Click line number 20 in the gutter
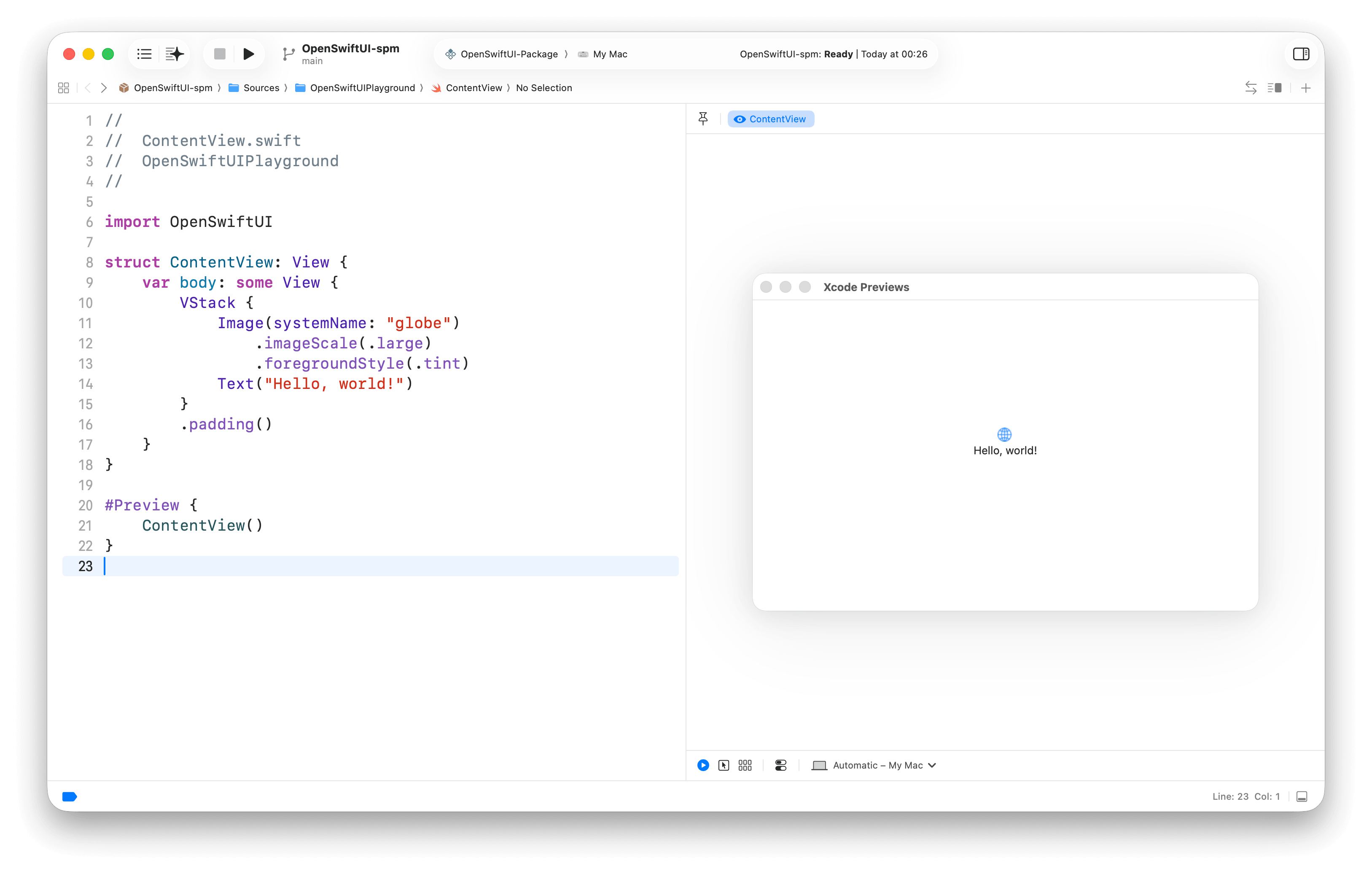 click(86, 505)
